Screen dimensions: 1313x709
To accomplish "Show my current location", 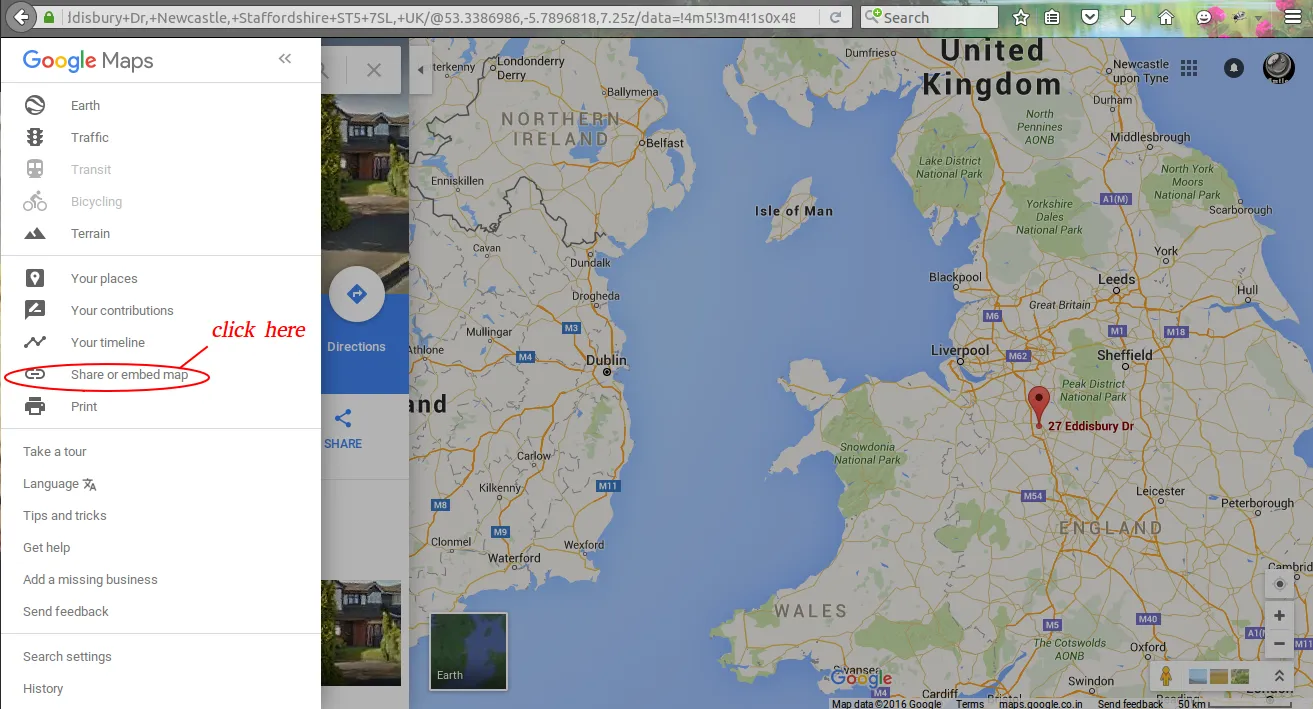I will pos(1279,583).
